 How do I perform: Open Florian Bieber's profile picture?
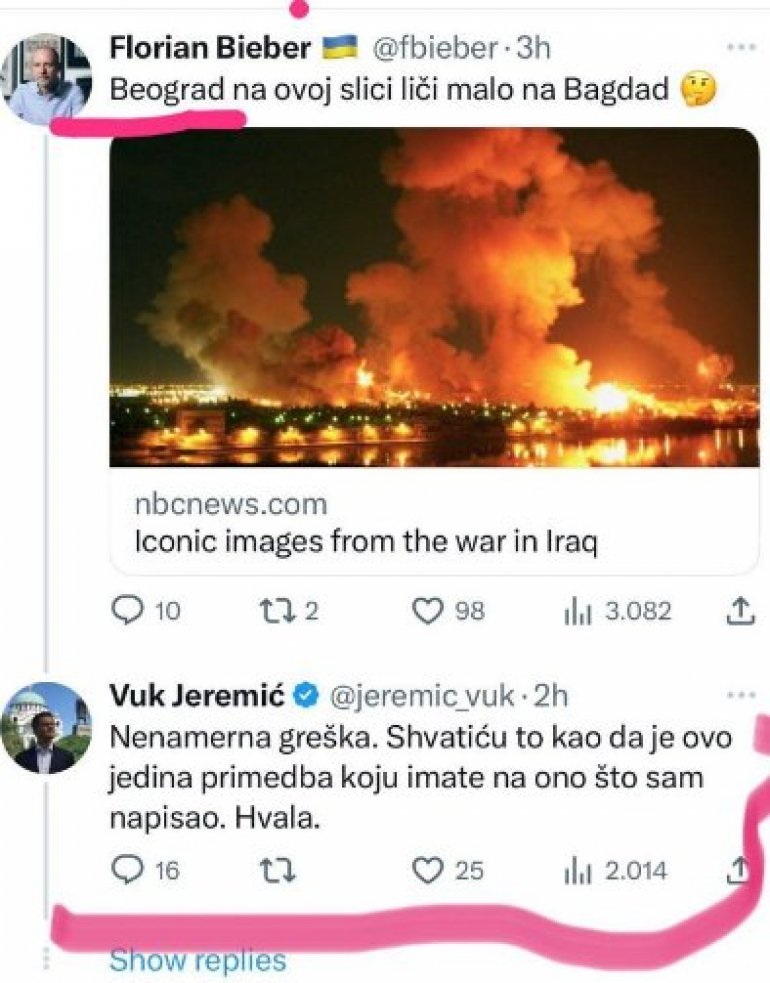pos(46,80)
